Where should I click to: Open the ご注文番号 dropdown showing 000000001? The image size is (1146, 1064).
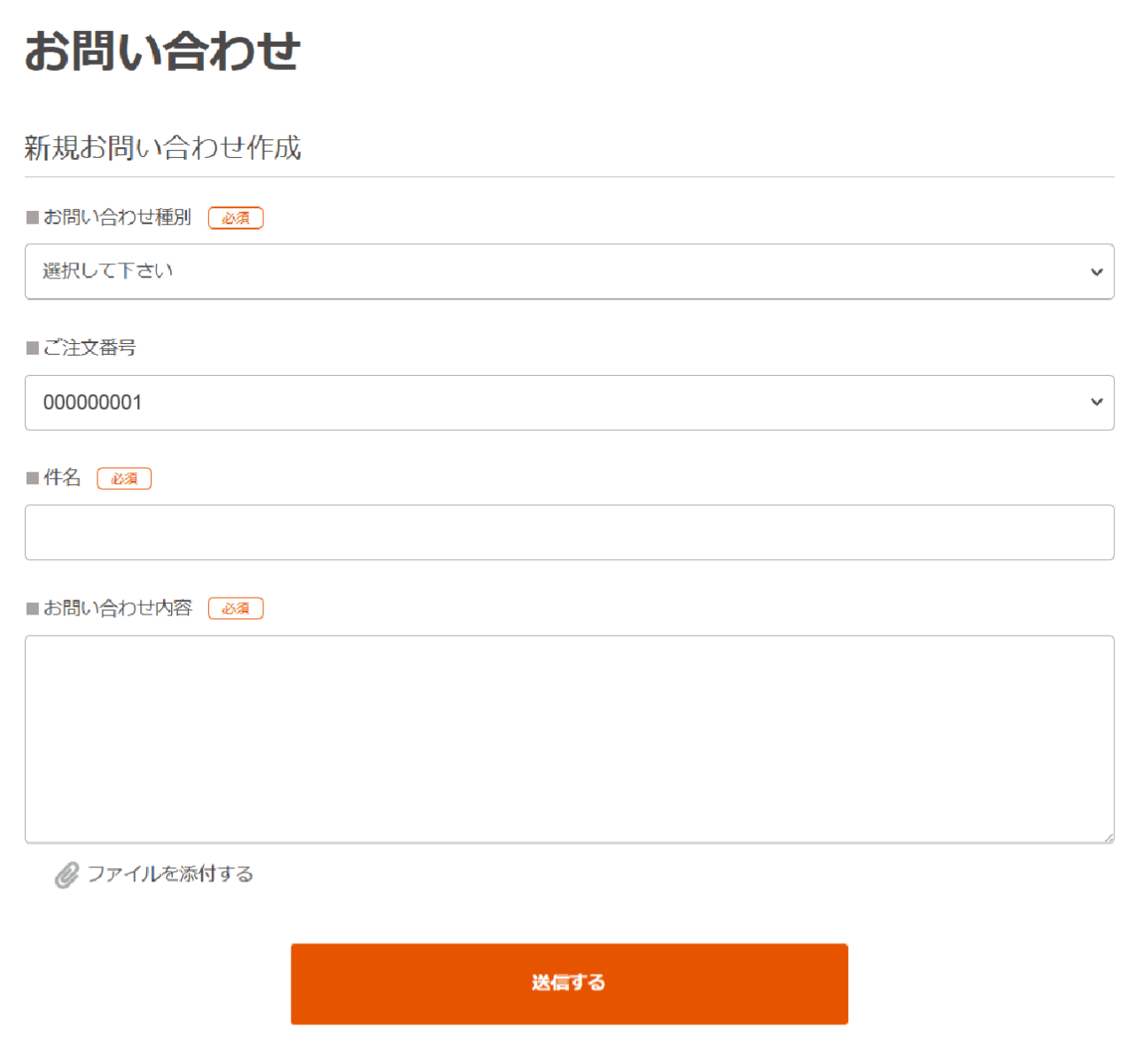coord(569,403)
